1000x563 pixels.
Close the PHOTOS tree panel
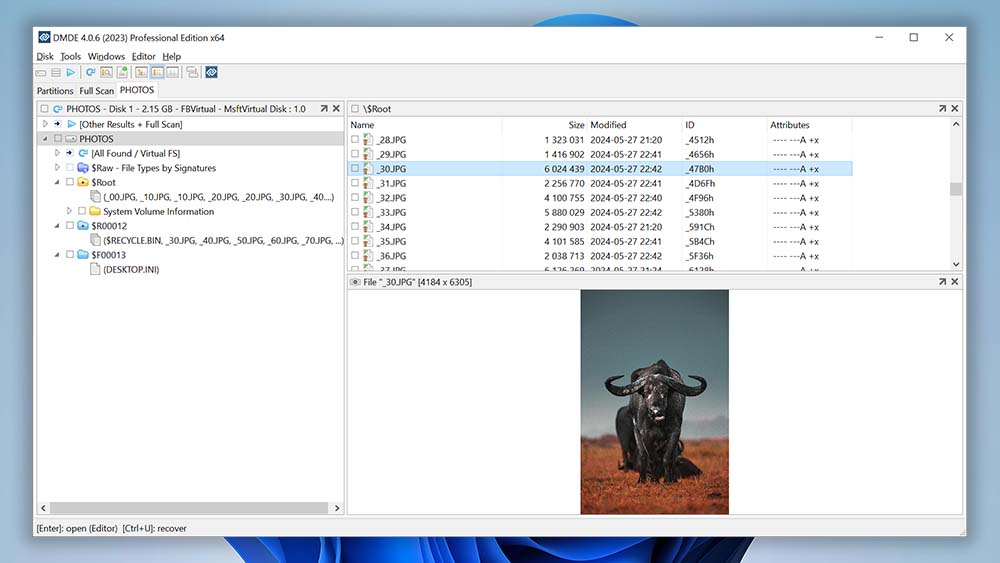tap(336, 109)
